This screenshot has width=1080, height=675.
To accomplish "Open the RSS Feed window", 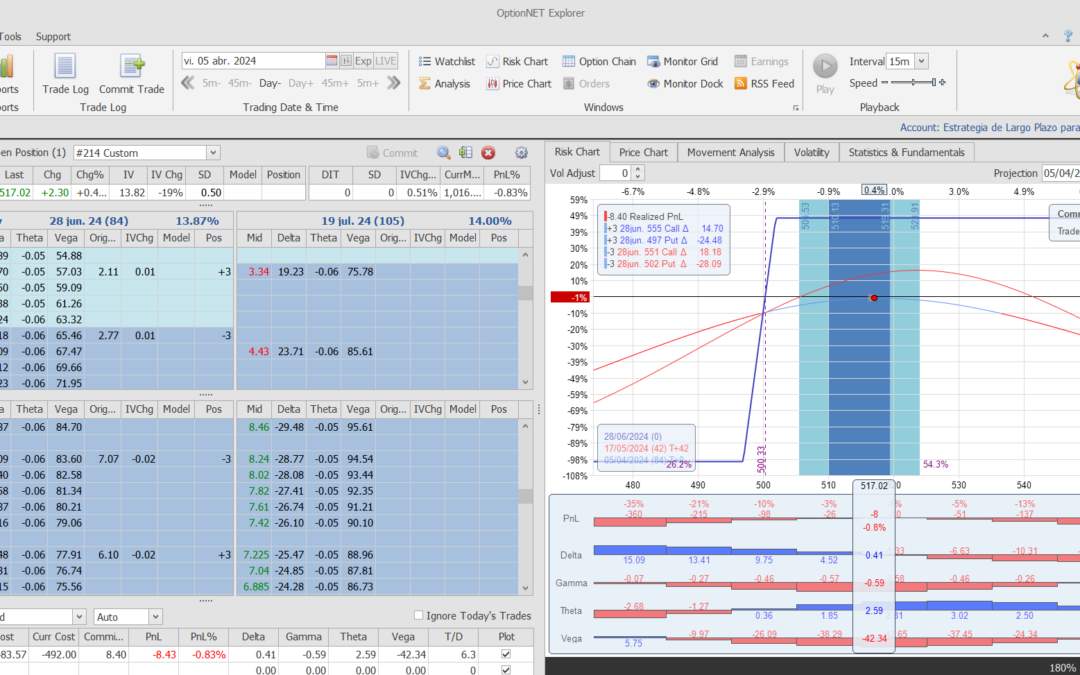I will [x=764, y=84].
